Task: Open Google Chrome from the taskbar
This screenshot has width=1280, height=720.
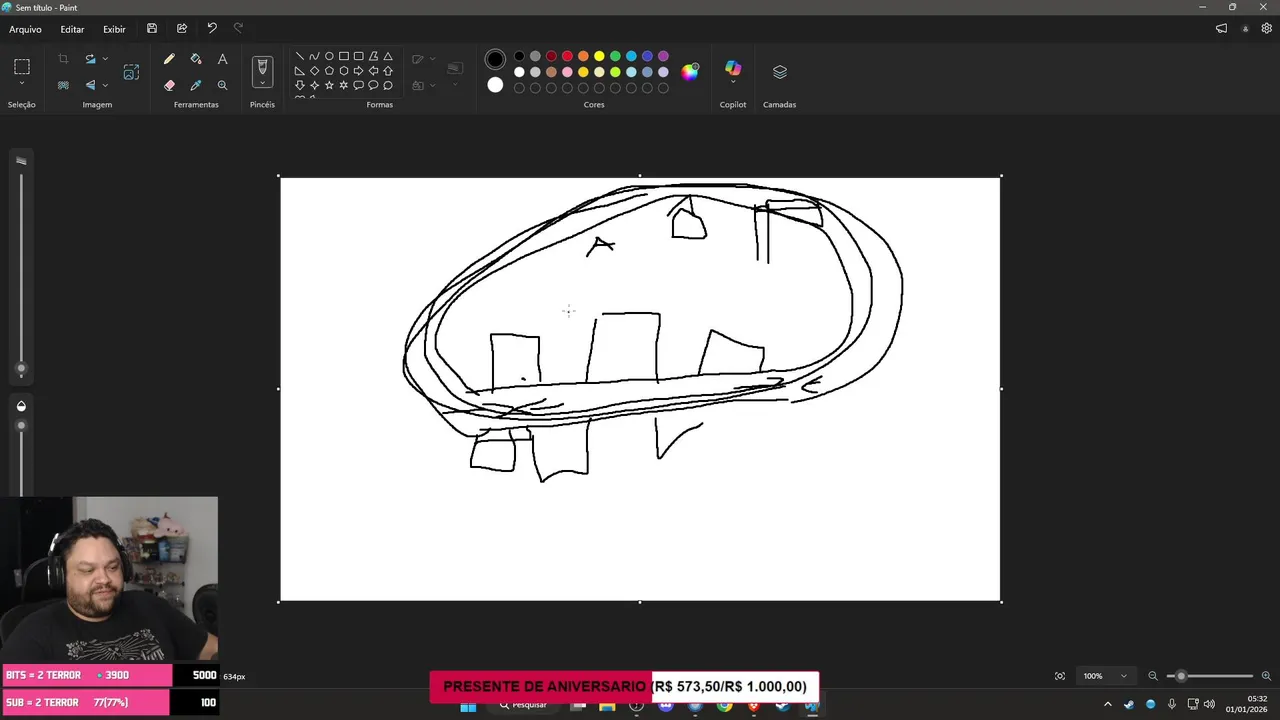Action: click(x=725, y=706)
